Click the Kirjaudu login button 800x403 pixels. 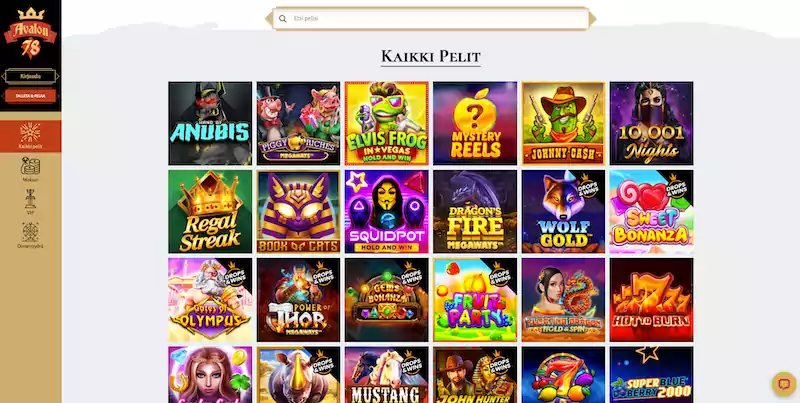click(30, 77)
